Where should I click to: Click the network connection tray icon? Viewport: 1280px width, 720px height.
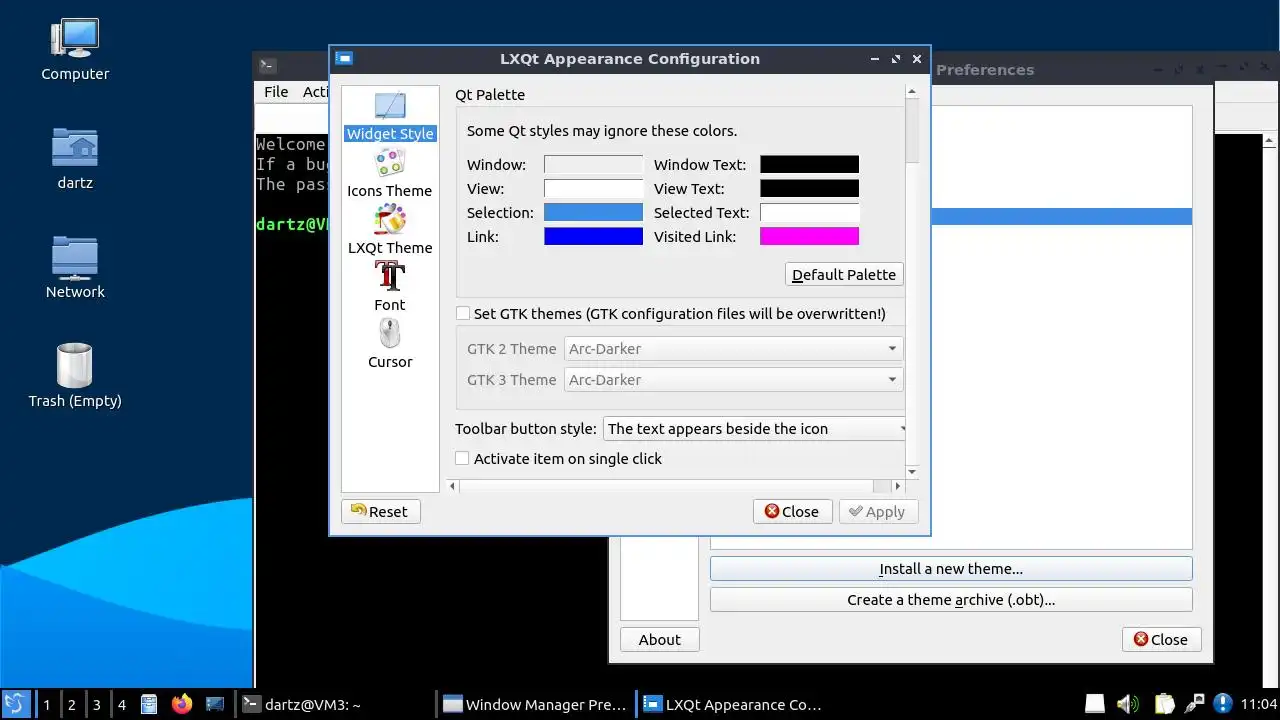tap(1194, 704)
